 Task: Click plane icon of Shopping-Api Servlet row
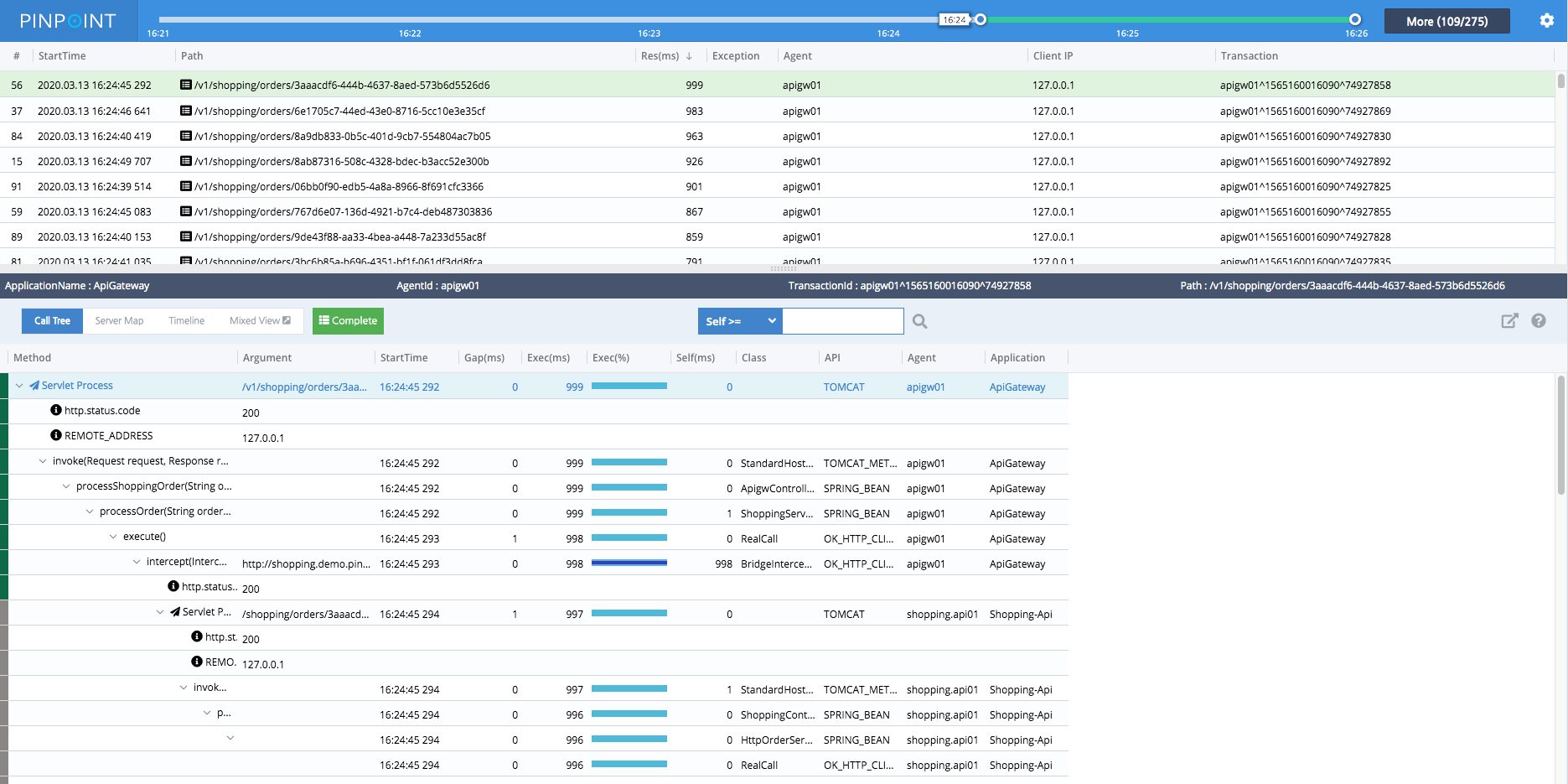coord(175,612)
